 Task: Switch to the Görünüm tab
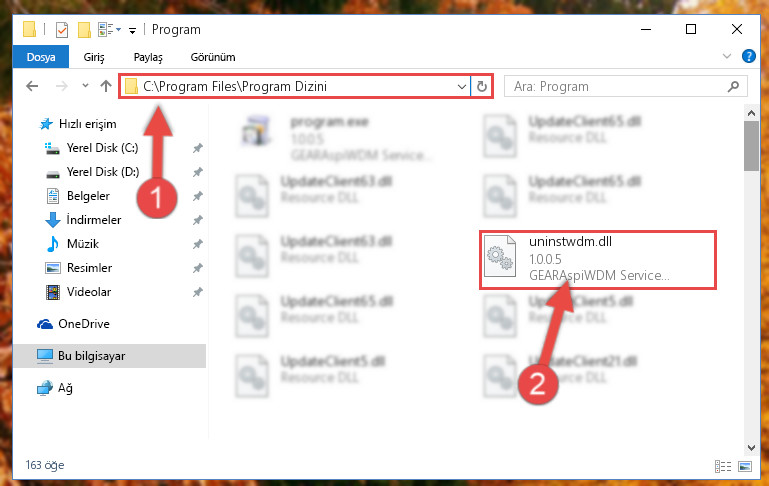213,57
